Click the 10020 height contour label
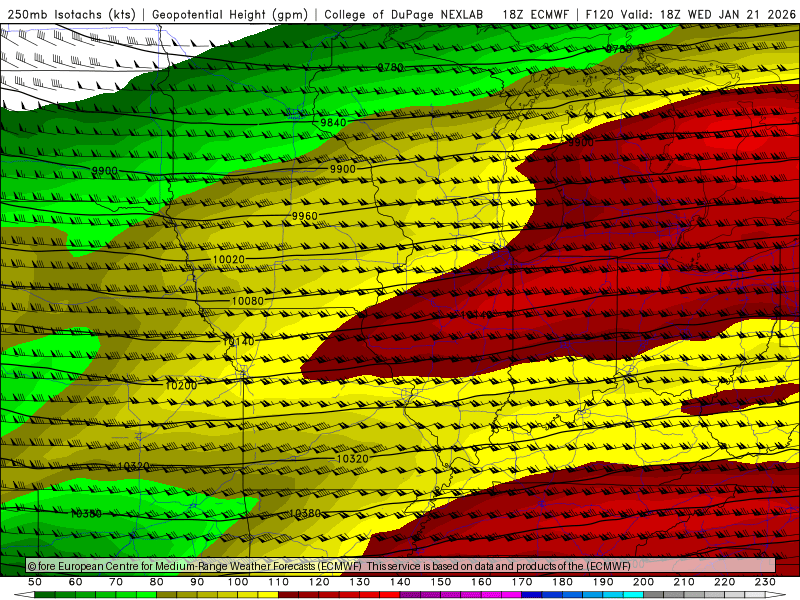 [x=228, y=260]
